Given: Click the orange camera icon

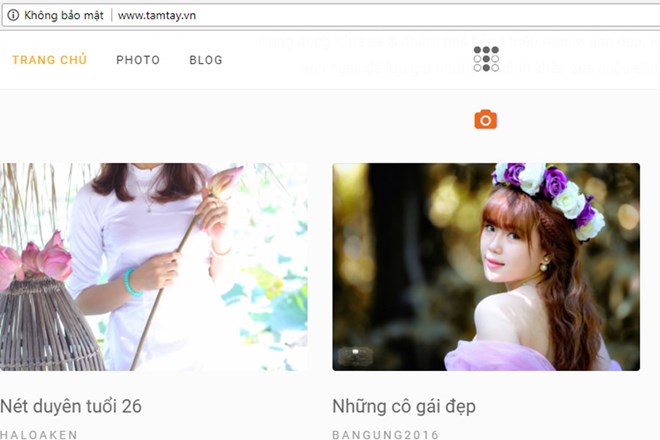Looking at the screenshot, I should click(485, 120).
